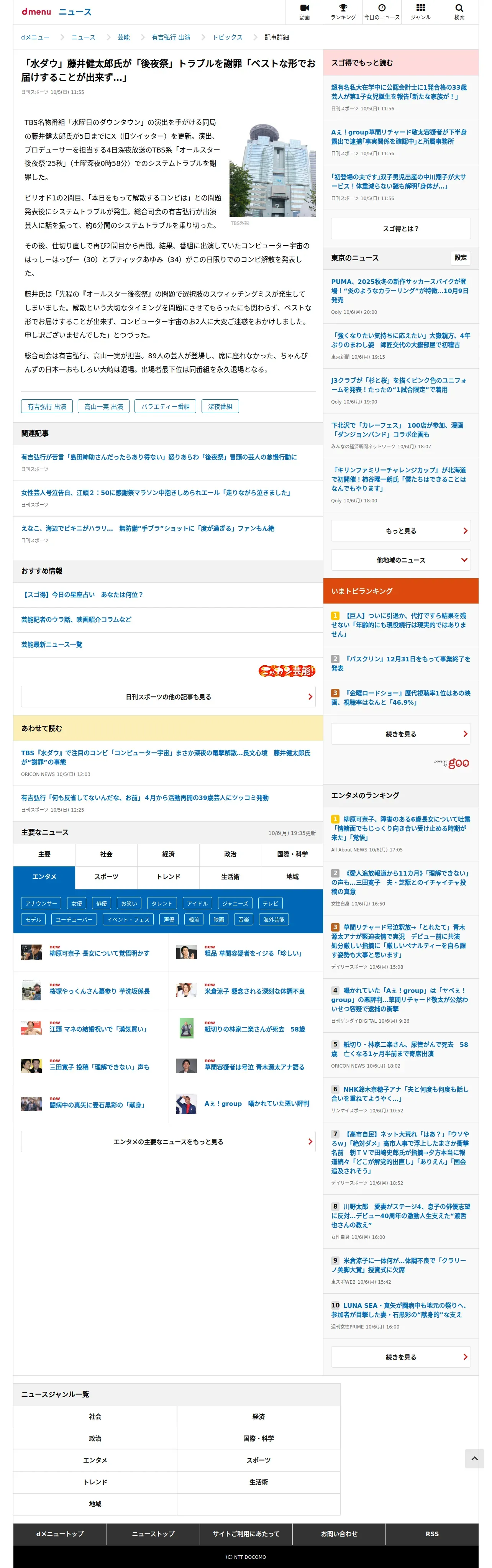Open the TBS外観 building photo
The width and height of the screenshot is (492, 1568).
[272, 171]
